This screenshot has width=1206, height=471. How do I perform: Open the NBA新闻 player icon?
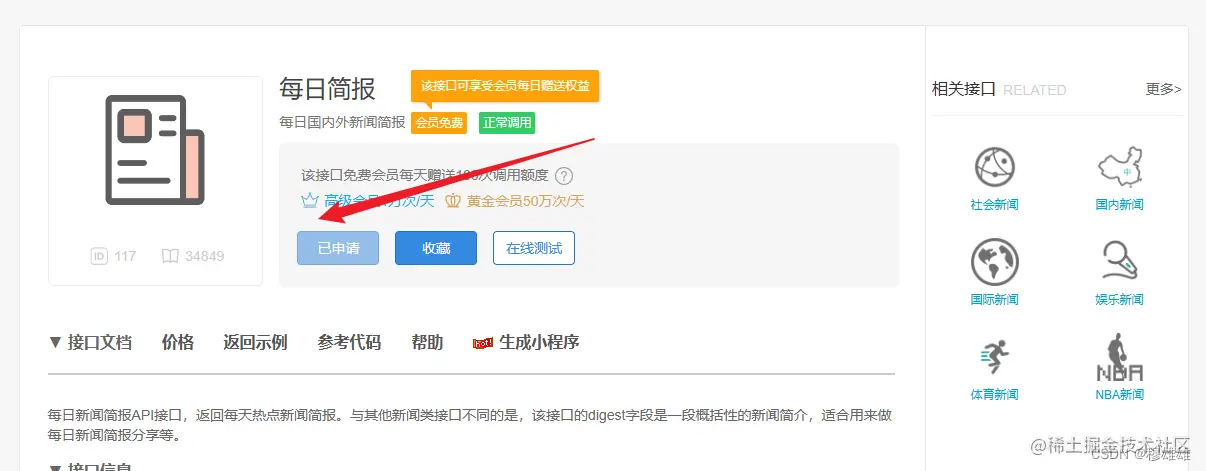click(x=1119, y=358)
